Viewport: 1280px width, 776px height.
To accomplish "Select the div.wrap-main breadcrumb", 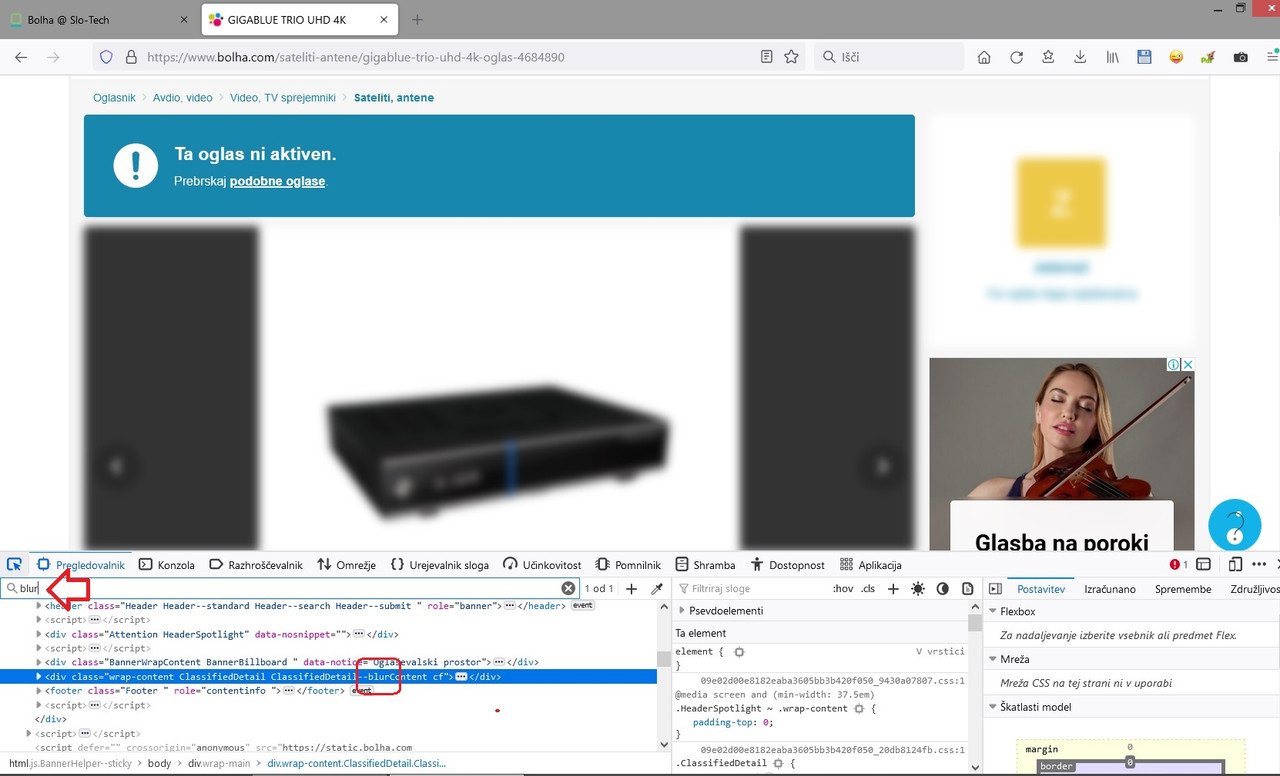I will pos(220,763).
